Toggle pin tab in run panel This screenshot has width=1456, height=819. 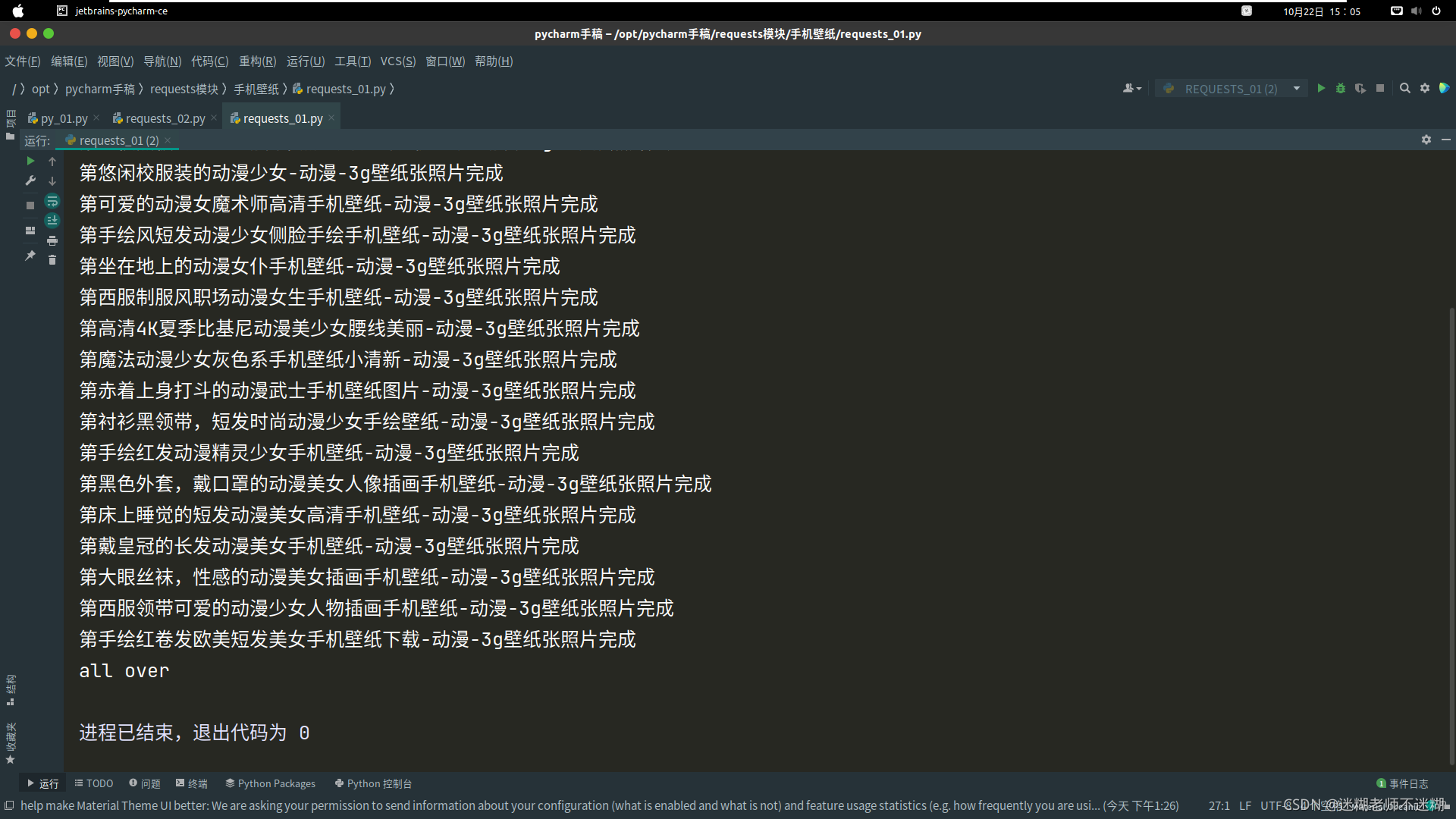(x=30, y=256)
